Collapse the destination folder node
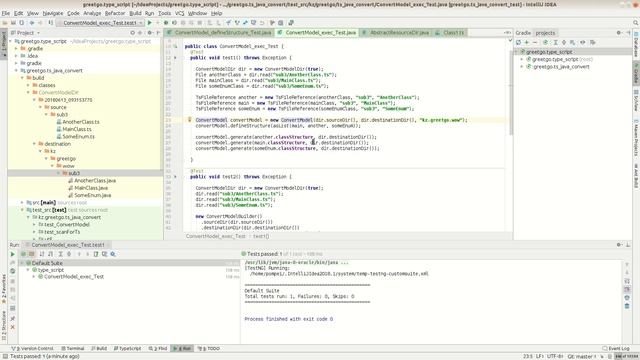This screenshot has width=640, height=360. (35, 144)
